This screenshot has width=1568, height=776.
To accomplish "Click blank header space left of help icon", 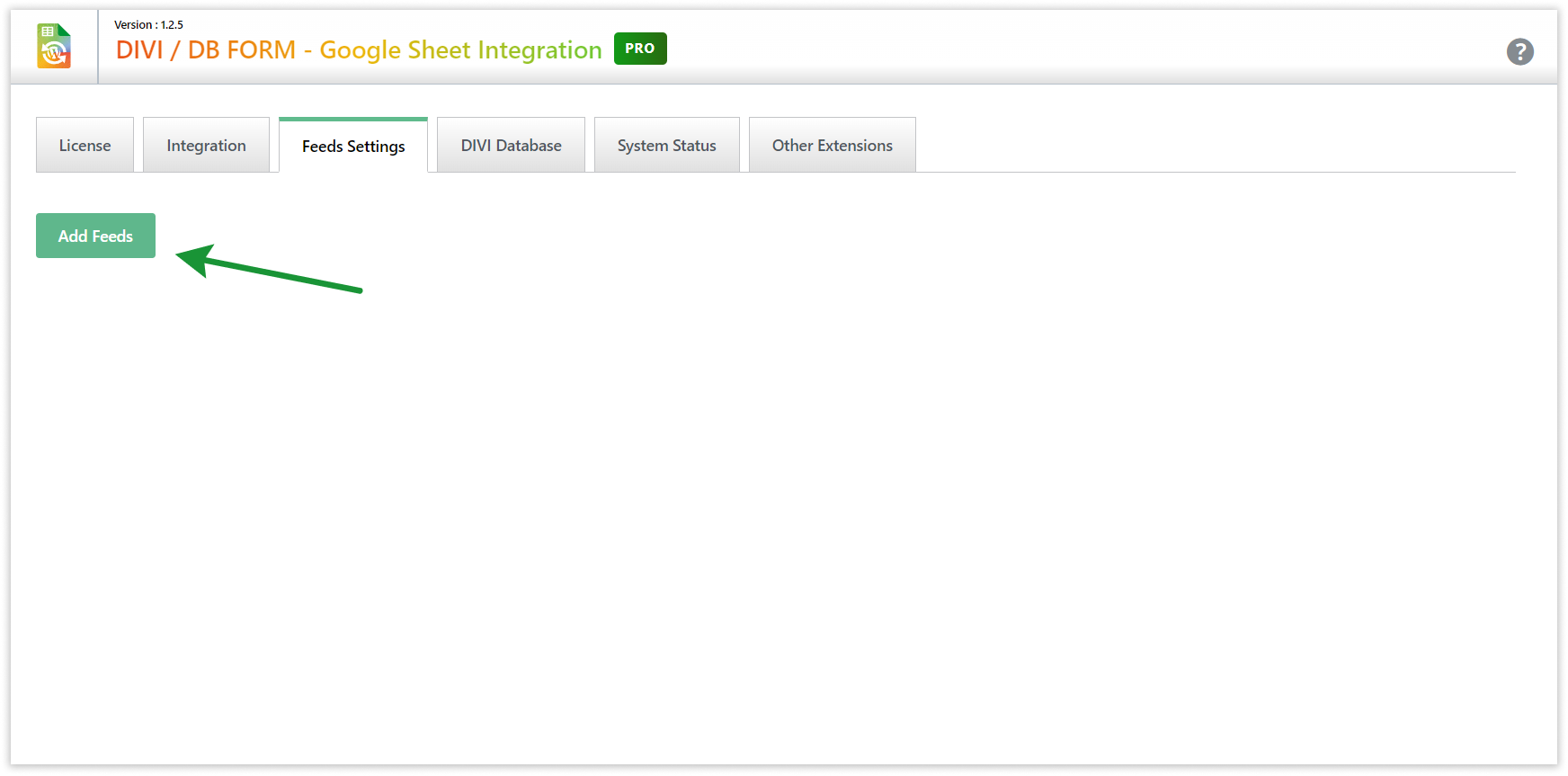I will [x=1169, y=50].
